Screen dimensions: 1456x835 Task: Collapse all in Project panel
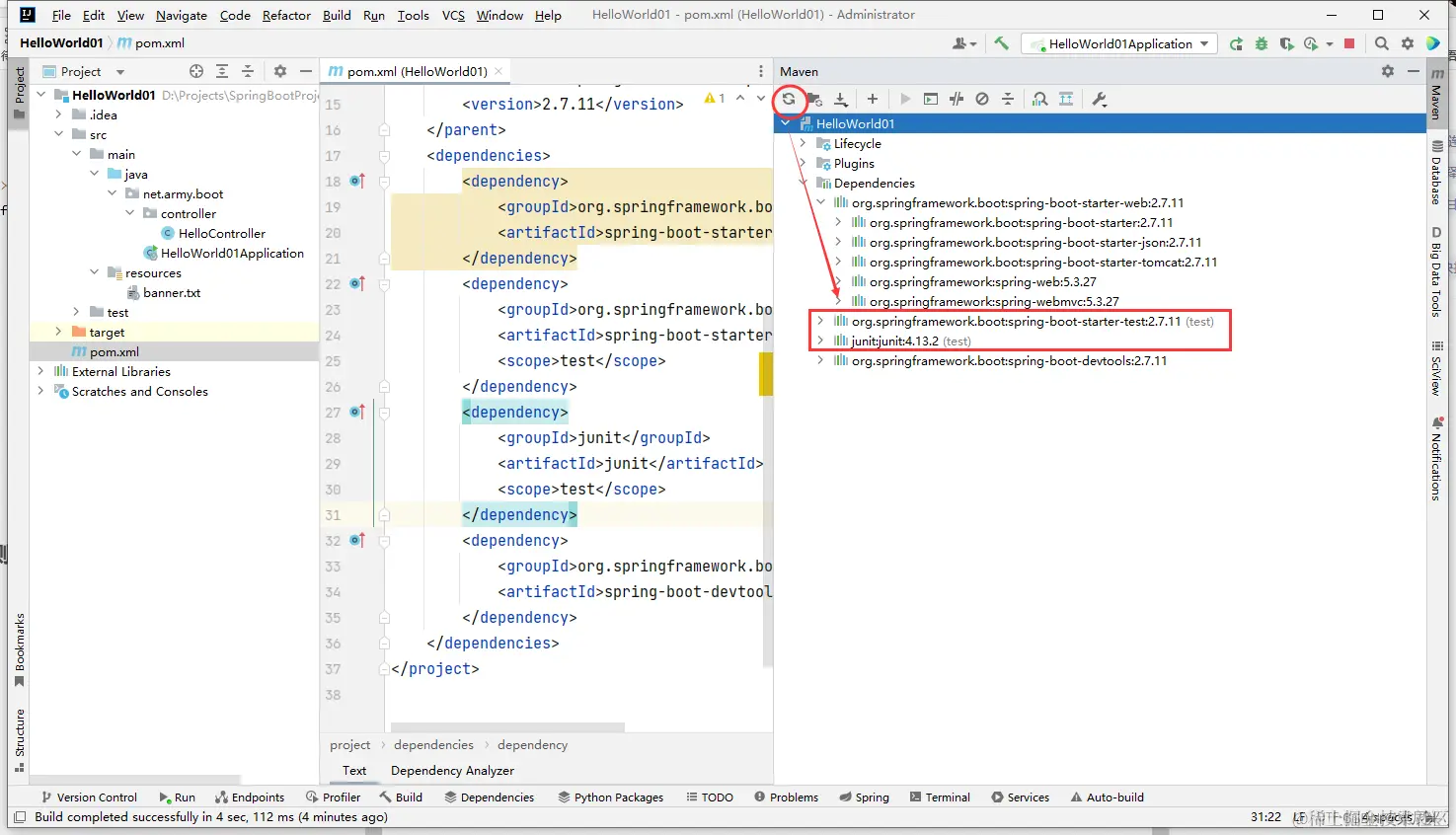point(248,71)
